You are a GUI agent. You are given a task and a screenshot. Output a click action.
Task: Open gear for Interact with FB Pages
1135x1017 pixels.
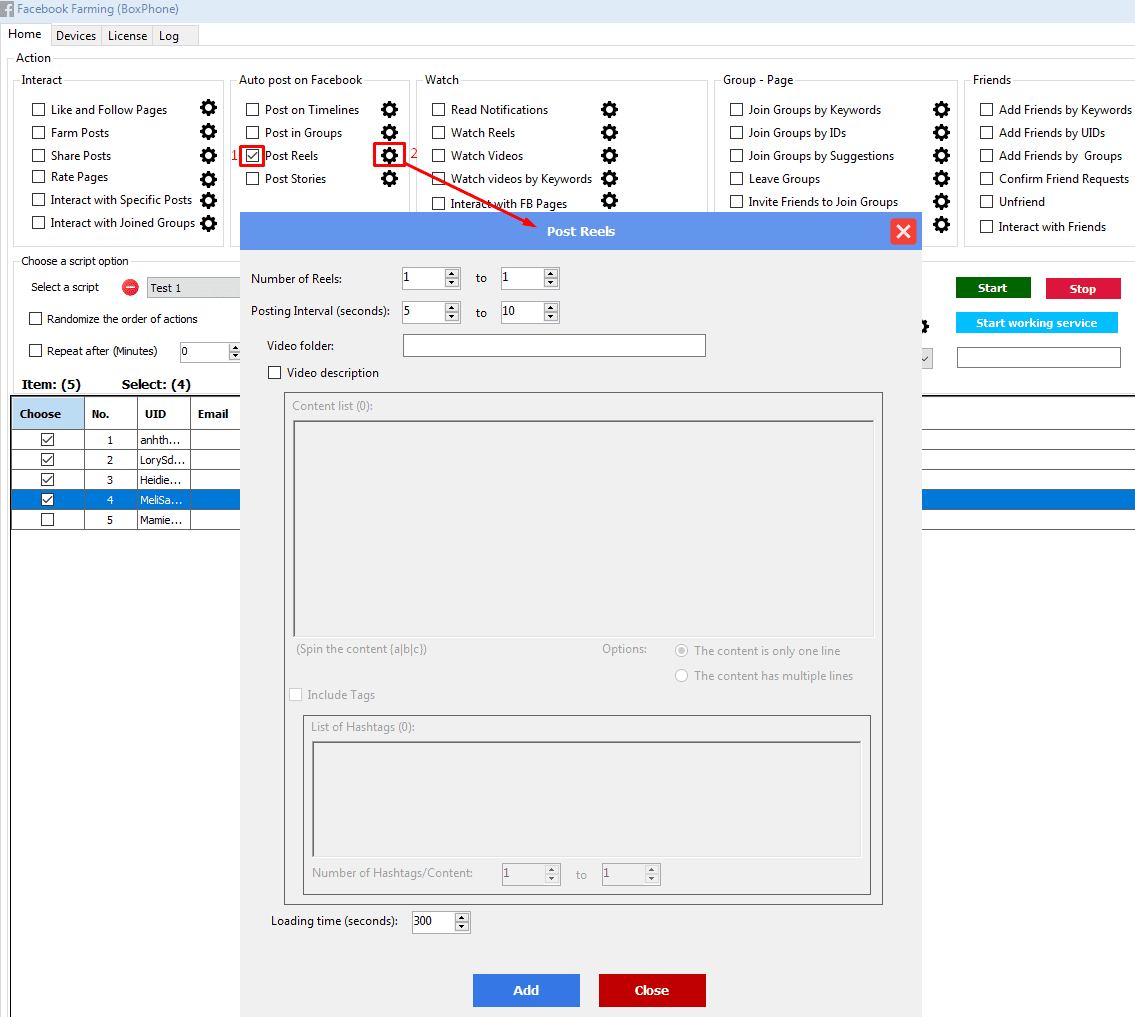(x=609, y=201)
